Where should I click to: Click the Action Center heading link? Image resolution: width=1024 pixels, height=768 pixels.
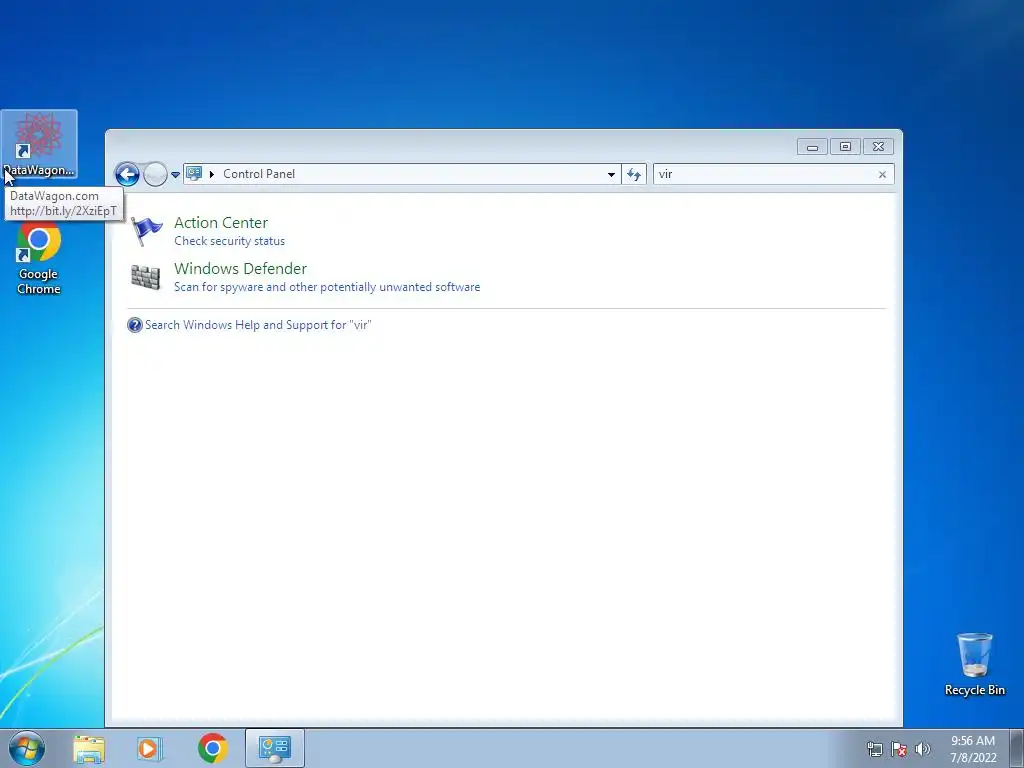221,223
